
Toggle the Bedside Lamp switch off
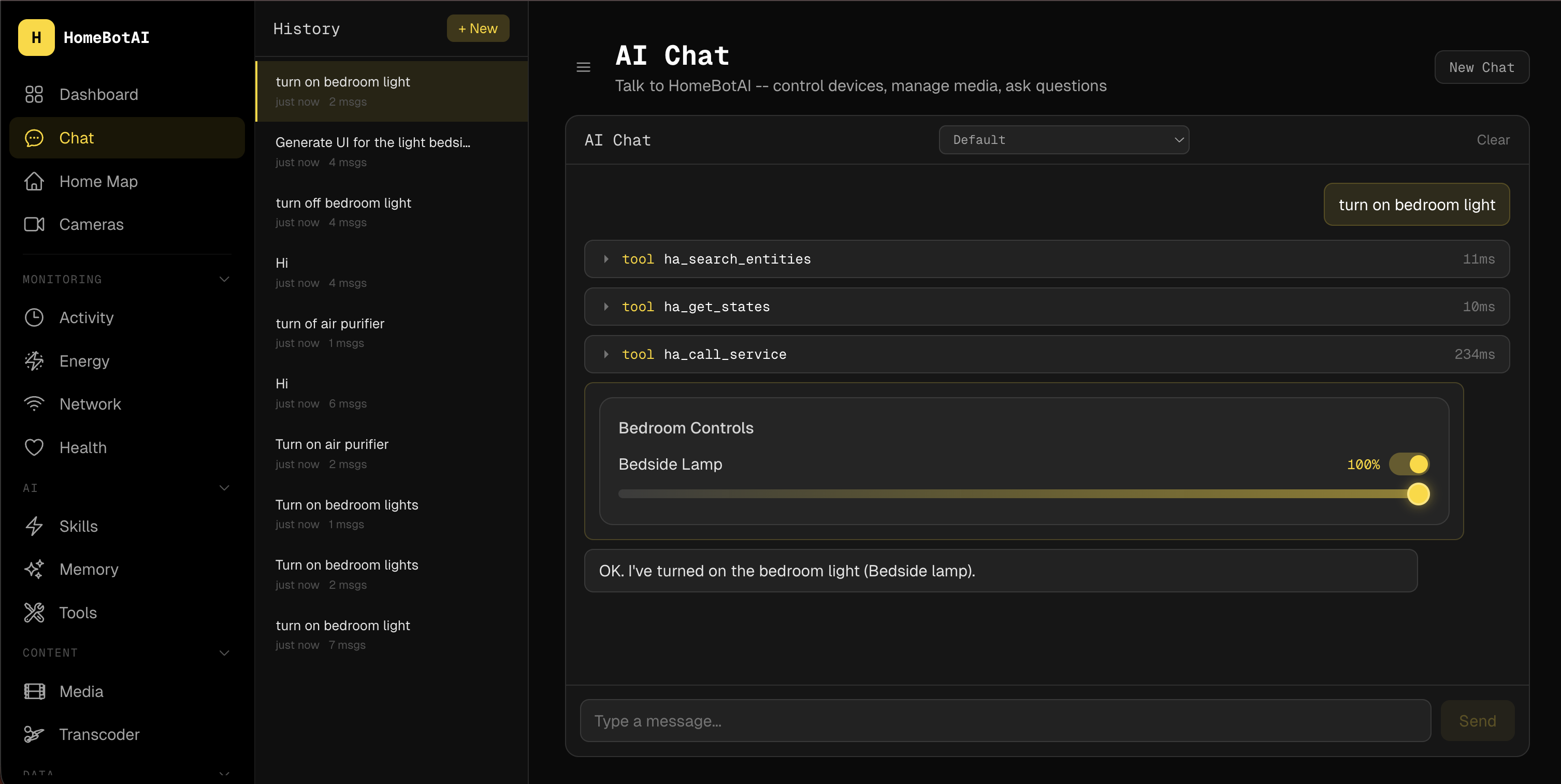pyautogui.click(x=1409, y=464)
